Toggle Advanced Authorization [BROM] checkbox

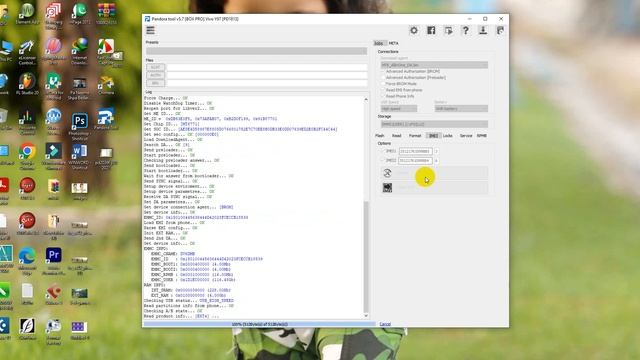coord(383,71)
